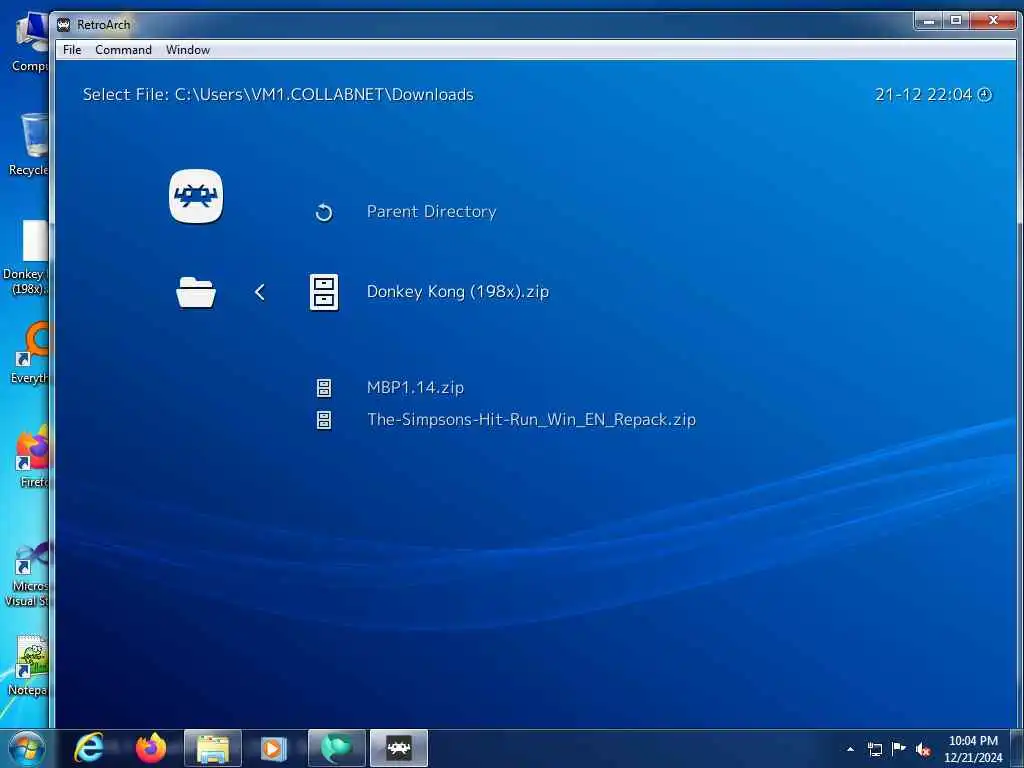The width and height of the screenshot is (1024, 768).
Task: Launch Internet Explorer from taskbar
Action: [89, 748]
